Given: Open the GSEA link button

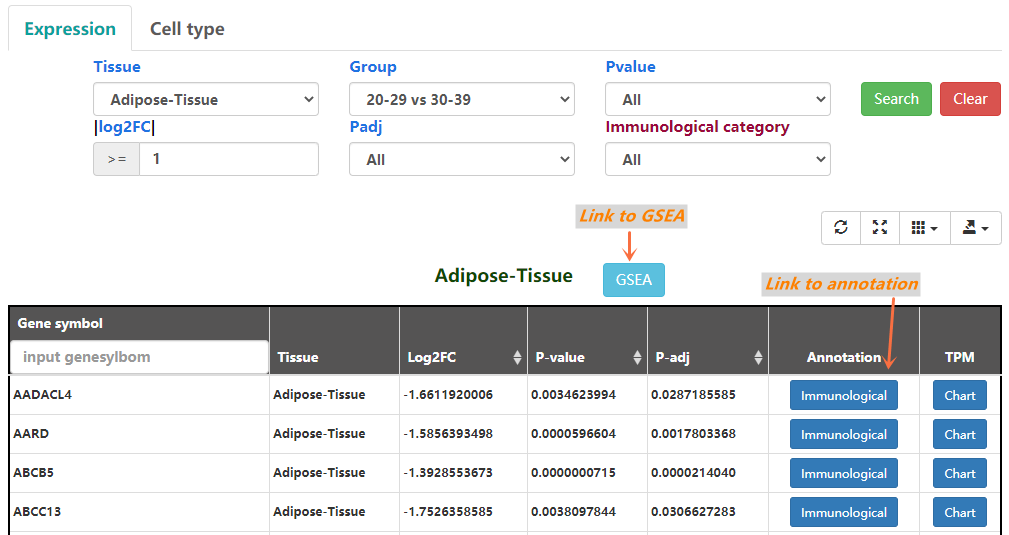Looking at the screenshot, I should pyautogui.click(x=633, y=280).
